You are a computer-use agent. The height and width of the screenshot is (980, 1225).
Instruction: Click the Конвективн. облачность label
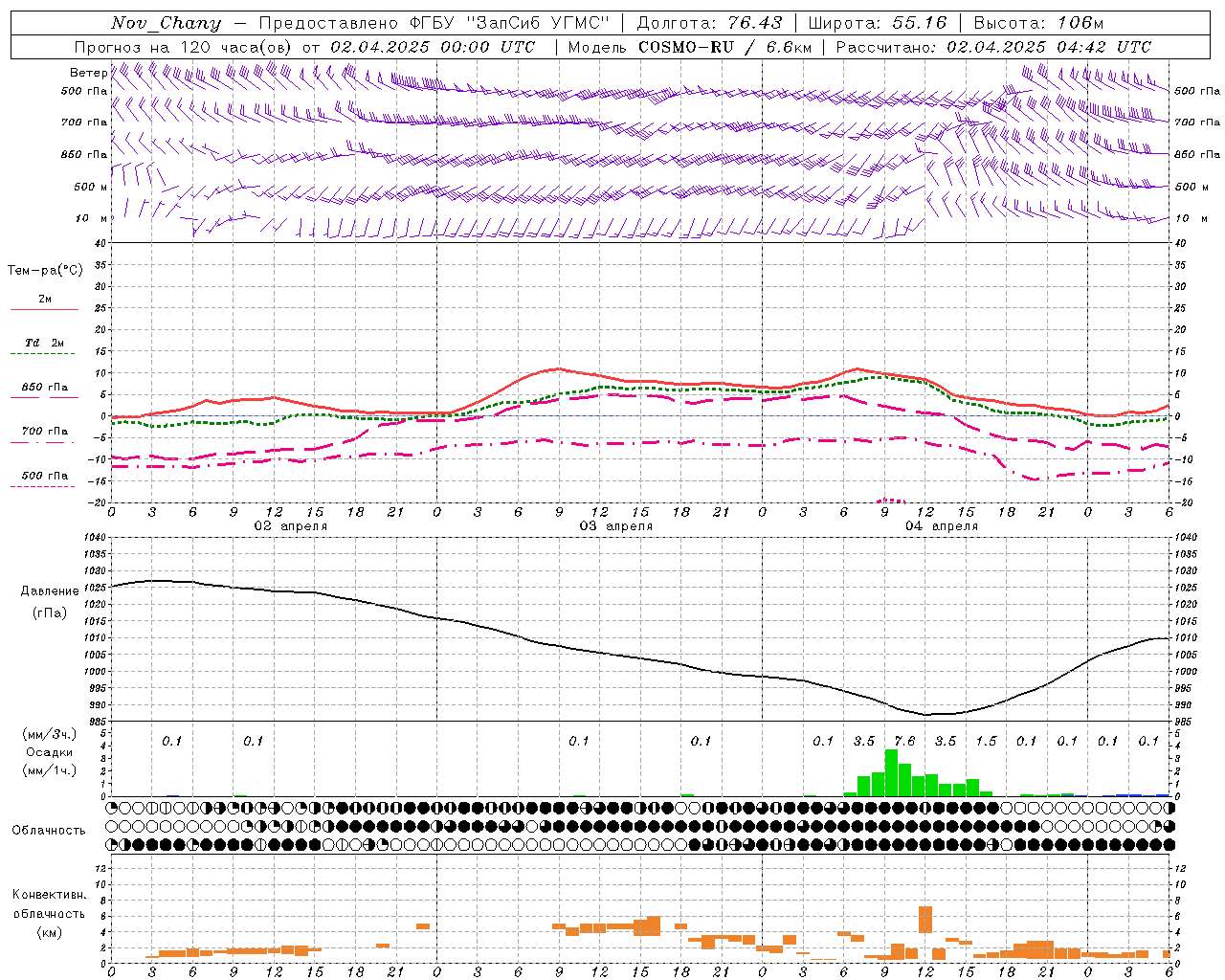pos(49,913)
